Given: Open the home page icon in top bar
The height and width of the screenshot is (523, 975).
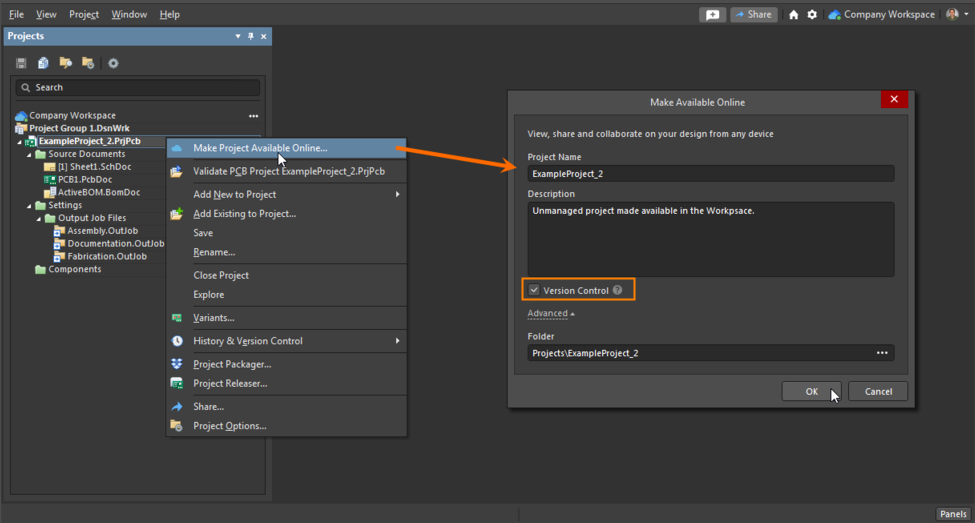Looking at the screenshot, I should [x=794, y=15].
